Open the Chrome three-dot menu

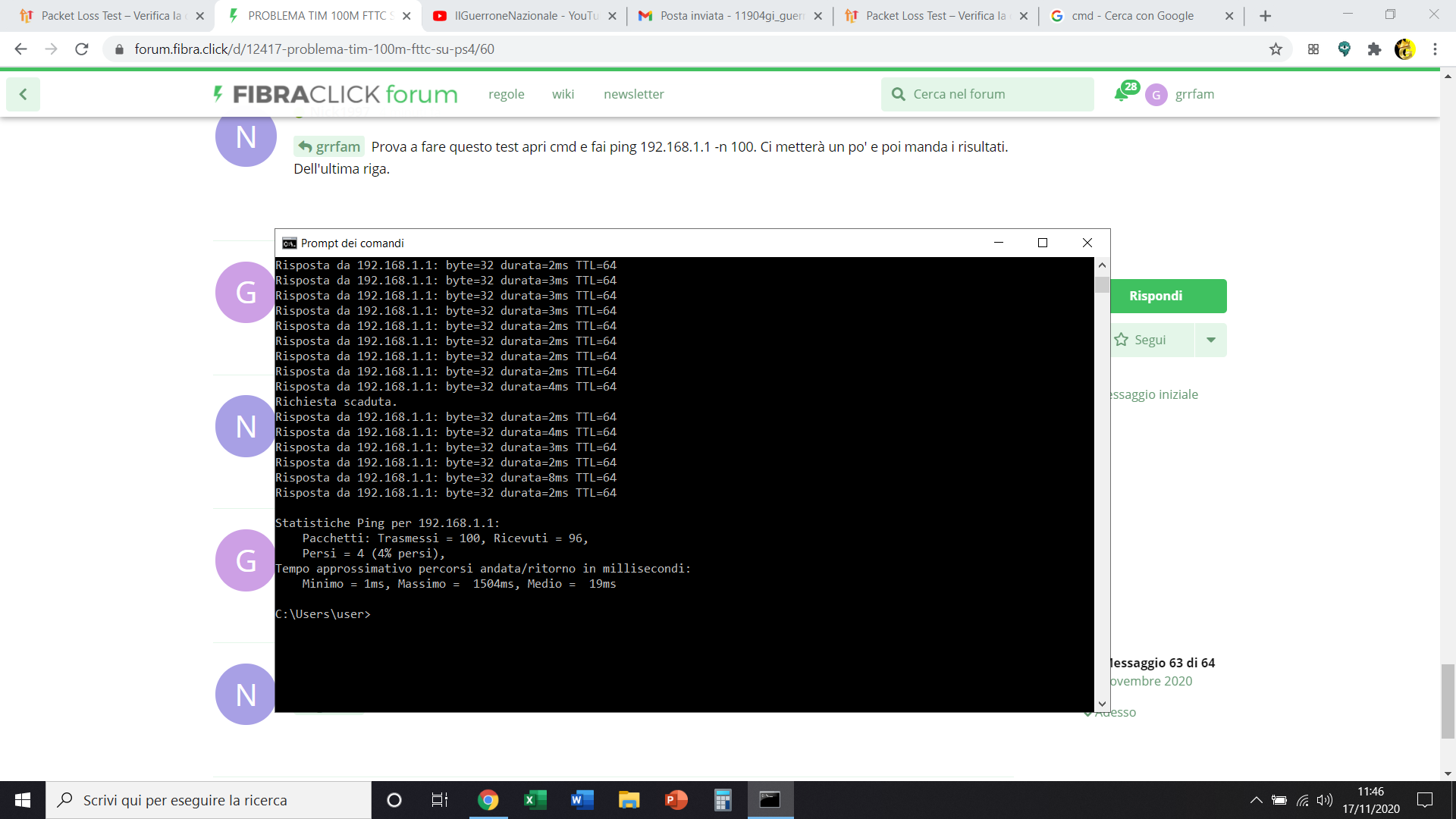1435,49
